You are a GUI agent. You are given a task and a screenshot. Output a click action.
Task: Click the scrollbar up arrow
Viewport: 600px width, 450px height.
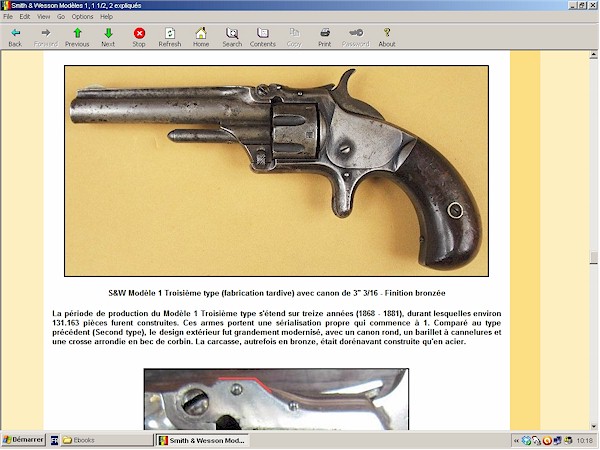pyautogui.click(x=593, y=55)
